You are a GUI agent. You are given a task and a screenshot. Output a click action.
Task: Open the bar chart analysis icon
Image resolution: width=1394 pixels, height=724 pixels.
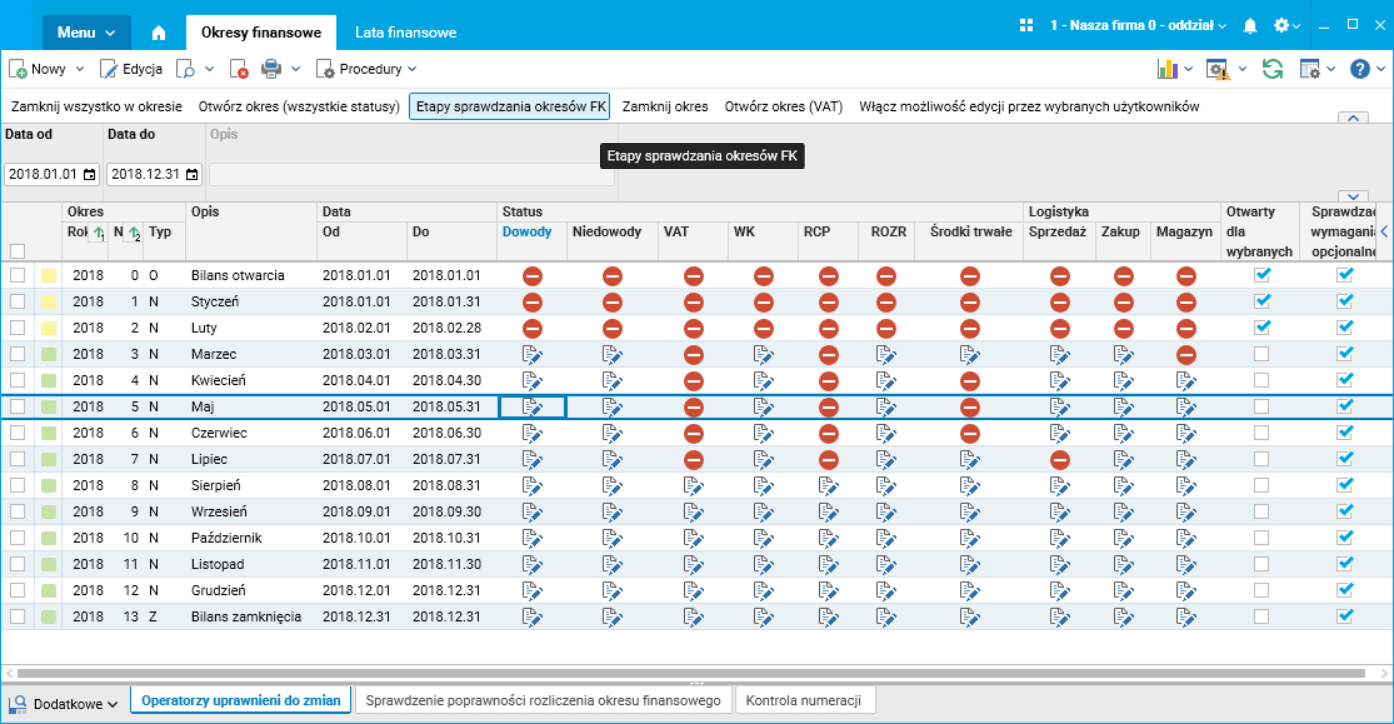[1167, 69]
